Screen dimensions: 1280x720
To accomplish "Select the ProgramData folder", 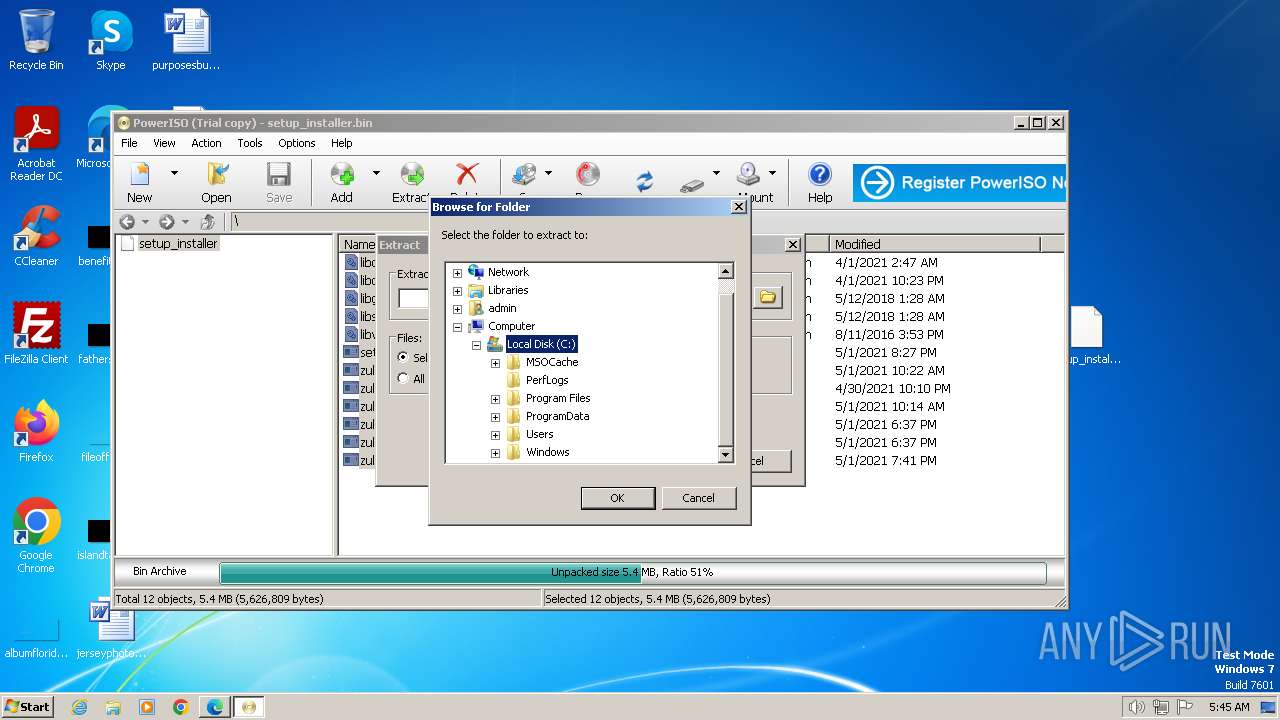I will pyautogui.click(x=557, y=416).
